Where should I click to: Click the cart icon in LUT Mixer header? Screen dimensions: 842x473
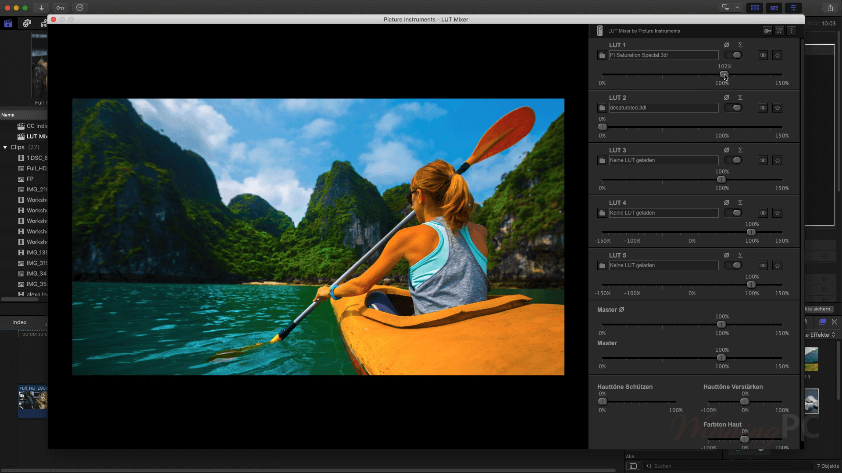click(x=779, y=31)
